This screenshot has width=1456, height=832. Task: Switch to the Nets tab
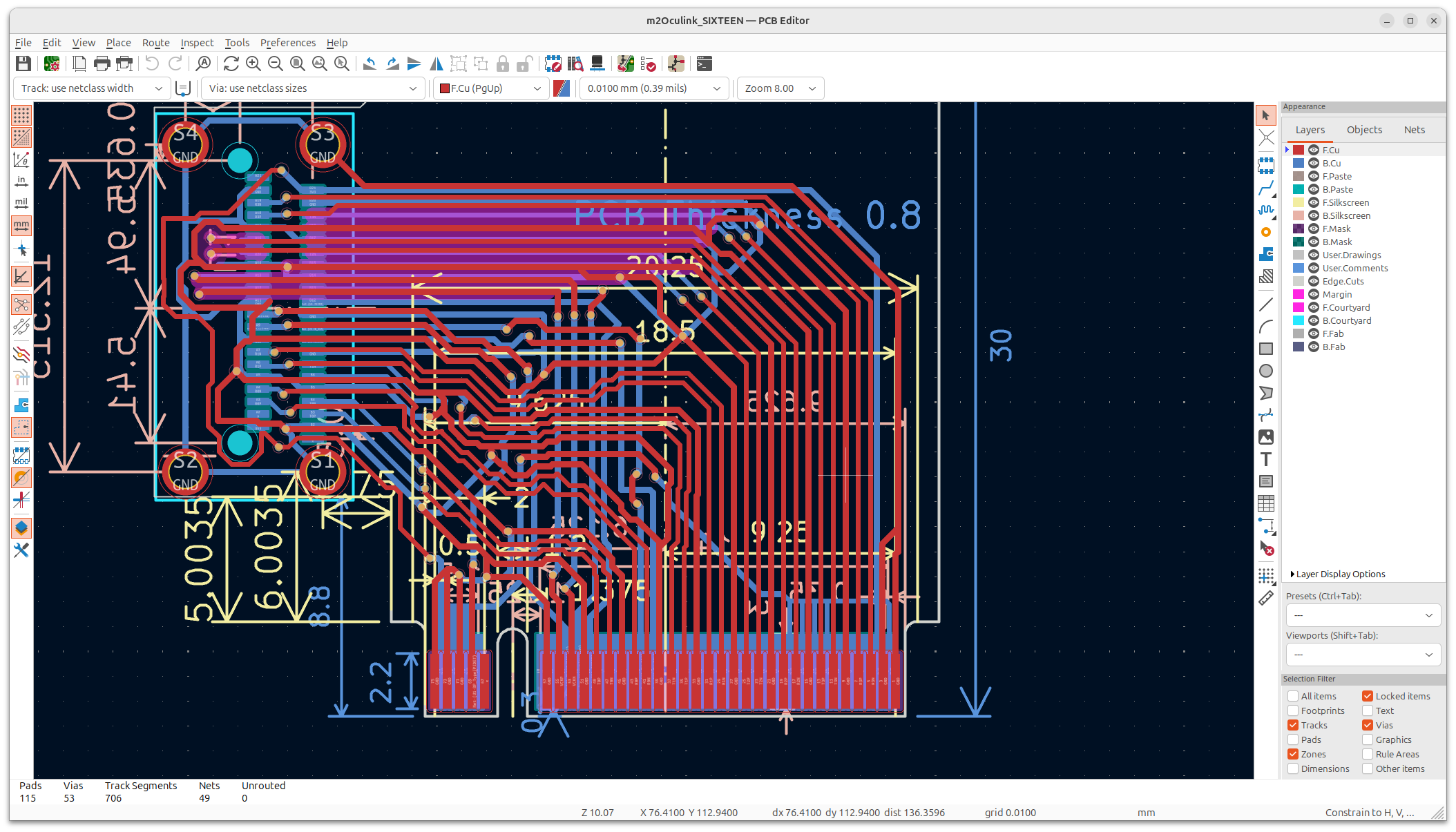pos(1414,130)
